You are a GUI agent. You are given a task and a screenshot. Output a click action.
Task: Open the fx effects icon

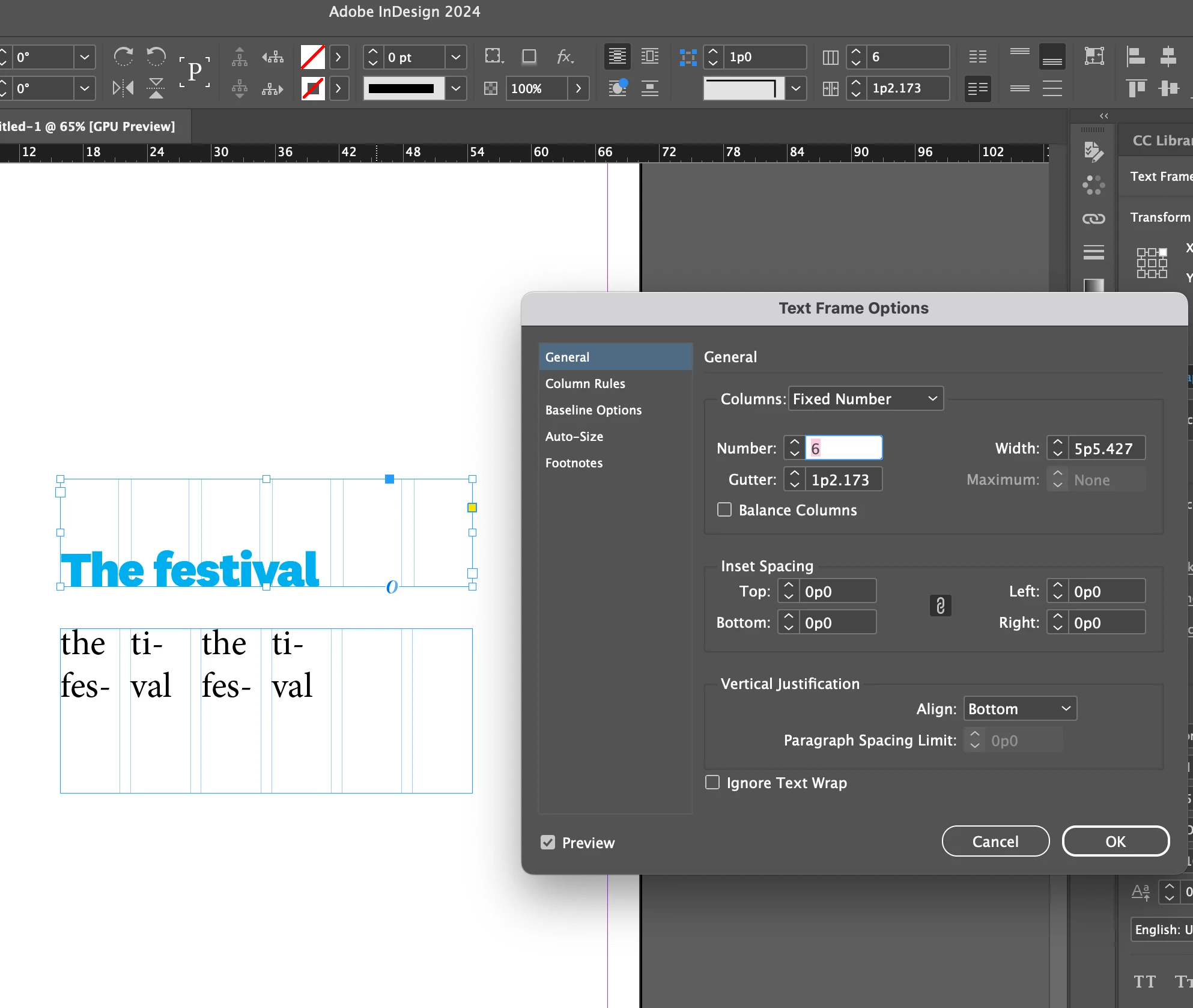point(565,57)
